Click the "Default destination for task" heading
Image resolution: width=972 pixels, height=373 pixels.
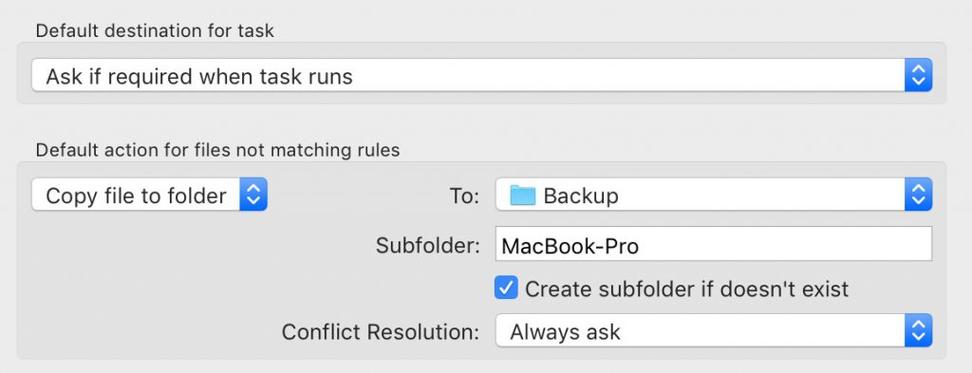pyautogui.click(x=155, y=31)
